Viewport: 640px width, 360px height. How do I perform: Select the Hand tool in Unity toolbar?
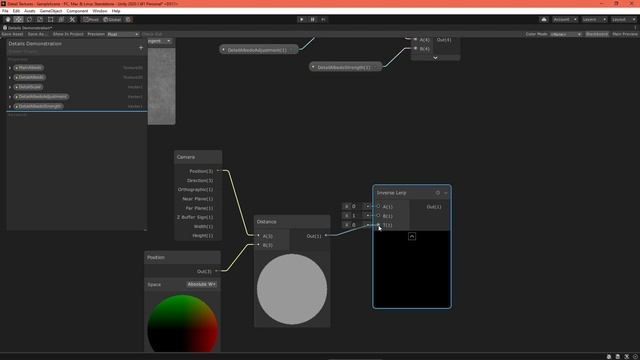coord(8,20)
